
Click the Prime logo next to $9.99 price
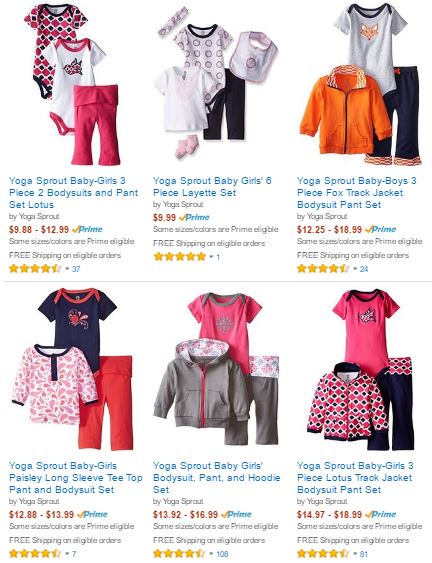[x=194, y=217]
